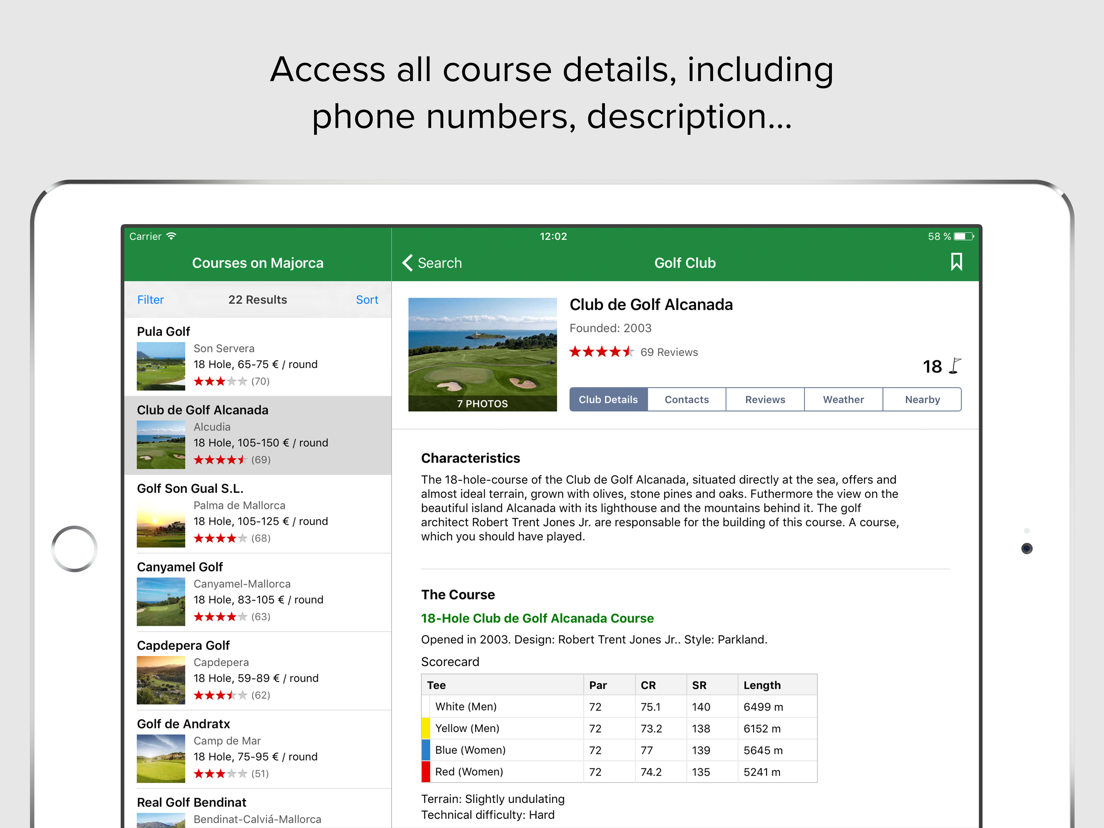Viewport: 1104px width, 828px height.
Task: Tap Capdepera Golf star rating (62)
Action: (x=232, y=696)
